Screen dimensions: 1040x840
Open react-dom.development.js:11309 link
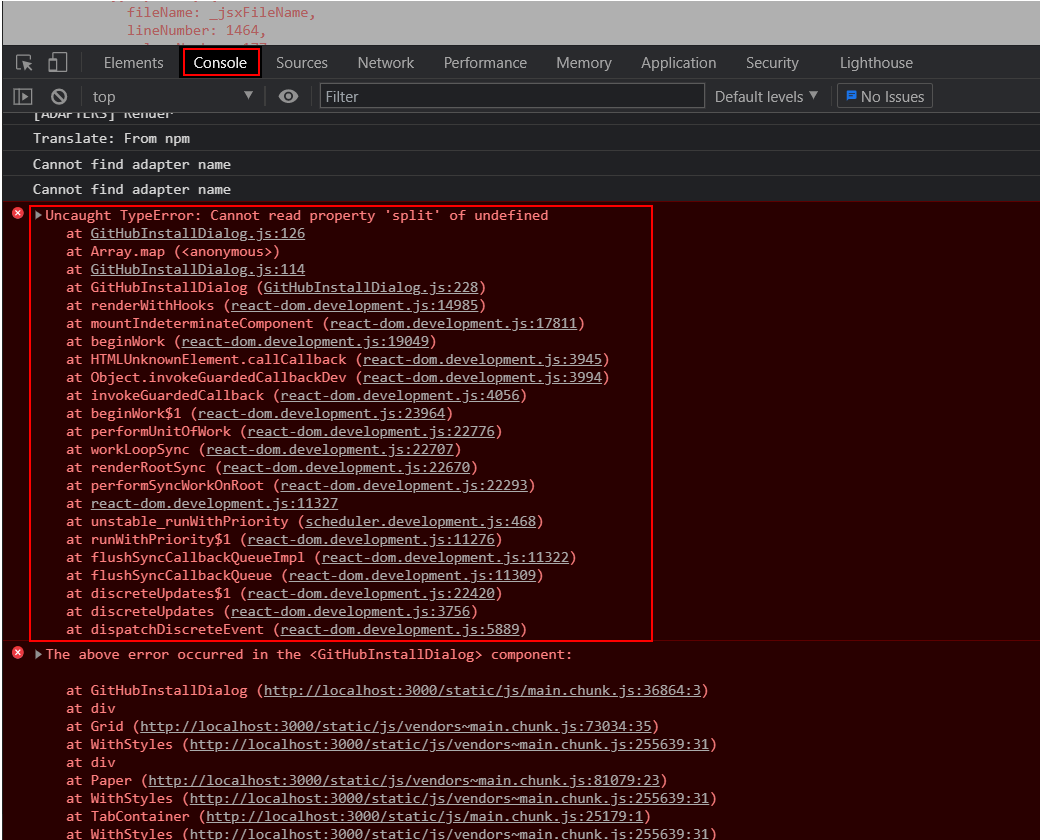pyautogui.click(x=412, y=575)
